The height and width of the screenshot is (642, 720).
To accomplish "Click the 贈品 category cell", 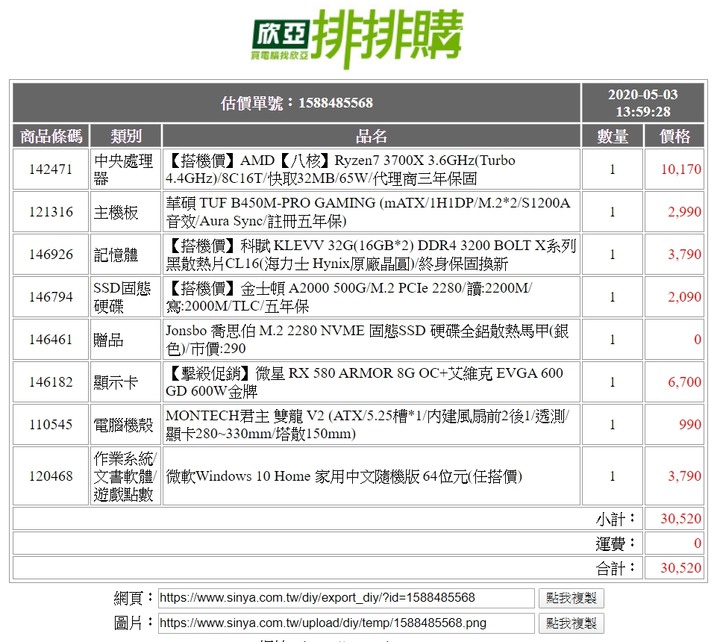I will click(126, 339).
